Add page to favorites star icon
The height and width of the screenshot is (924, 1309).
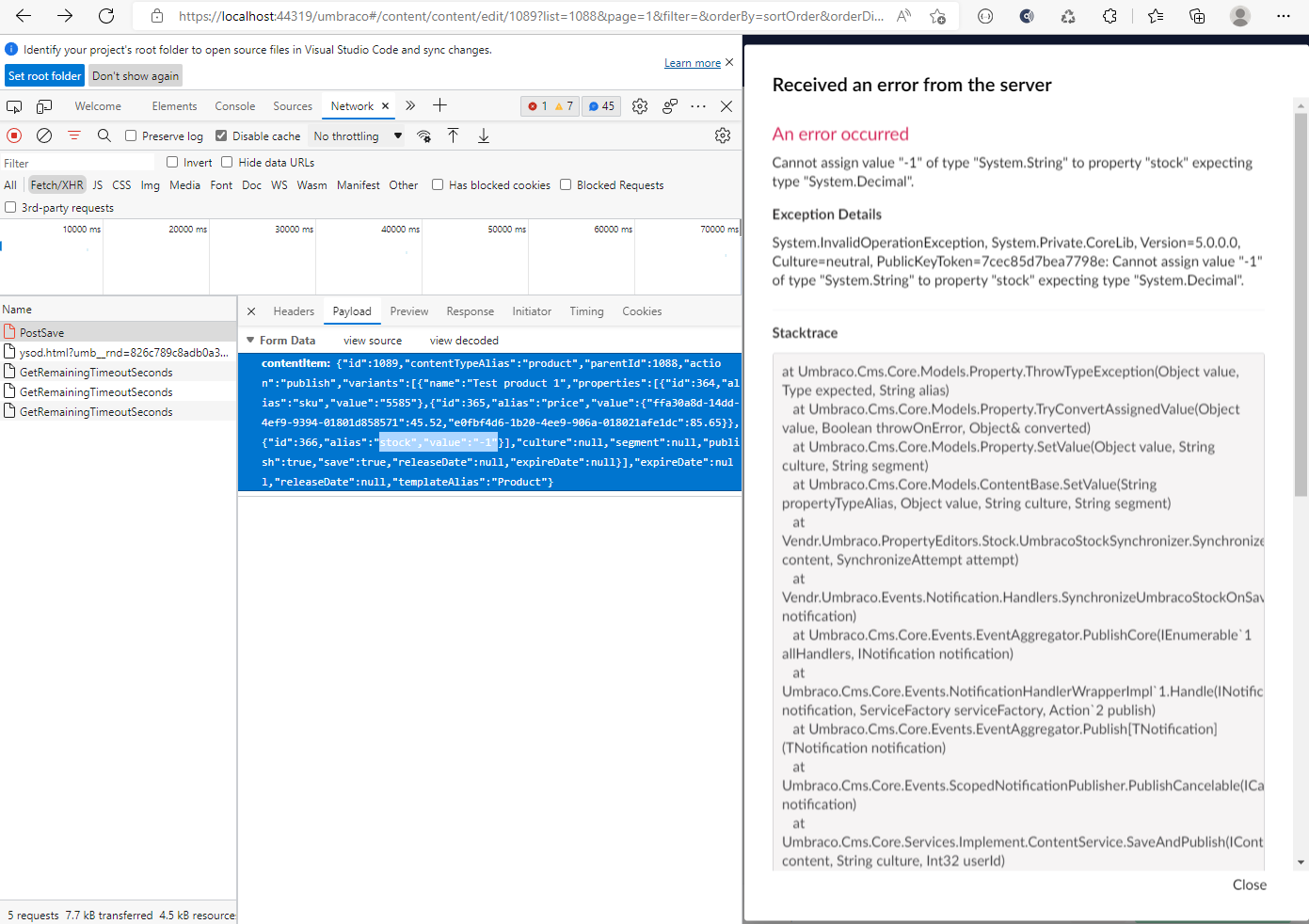(937, 16)
